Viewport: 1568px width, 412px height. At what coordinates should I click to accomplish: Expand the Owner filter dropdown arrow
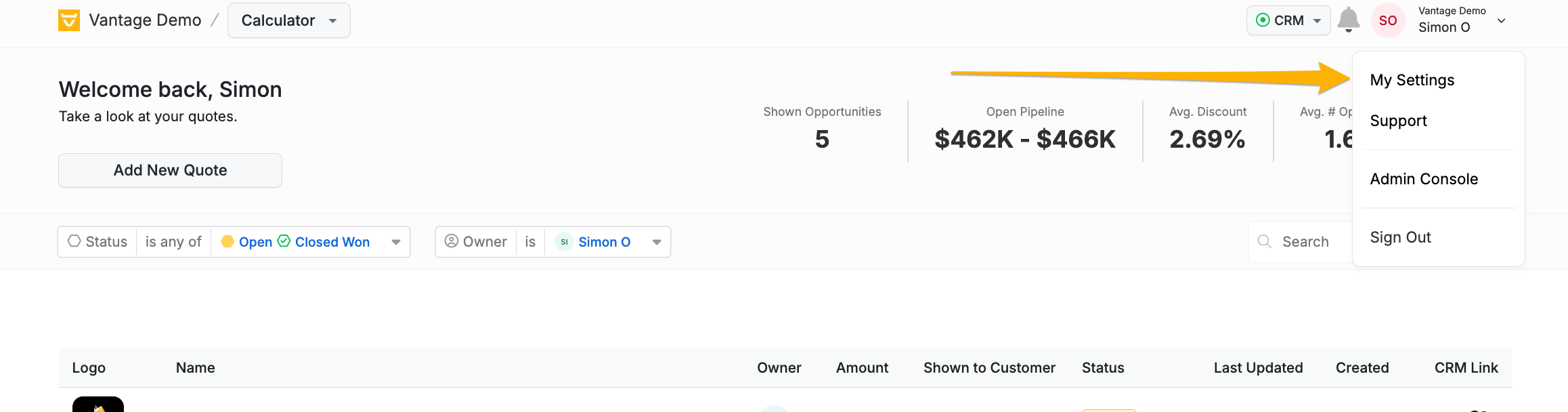point(657,242)
